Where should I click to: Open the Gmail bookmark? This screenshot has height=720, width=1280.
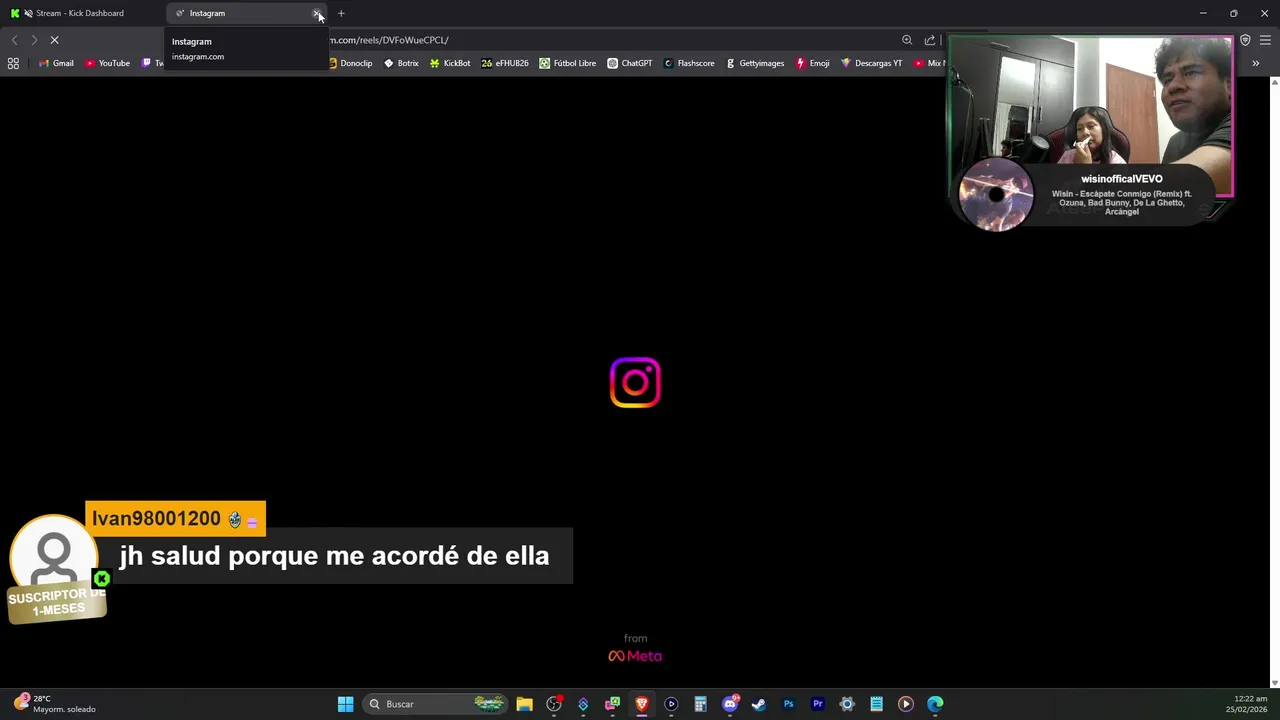tap(56, 63)
